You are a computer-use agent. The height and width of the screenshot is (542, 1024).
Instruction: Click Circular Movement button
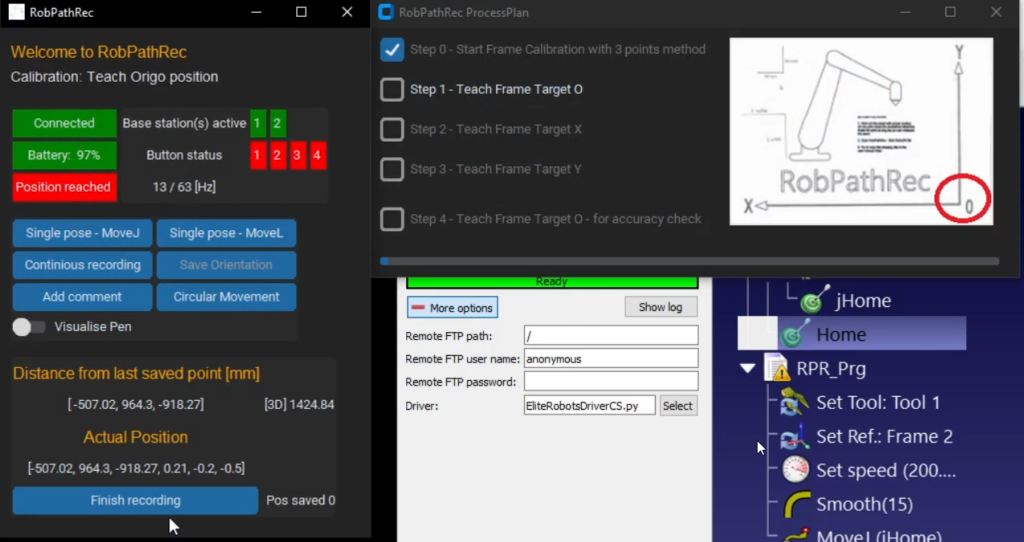226,296
